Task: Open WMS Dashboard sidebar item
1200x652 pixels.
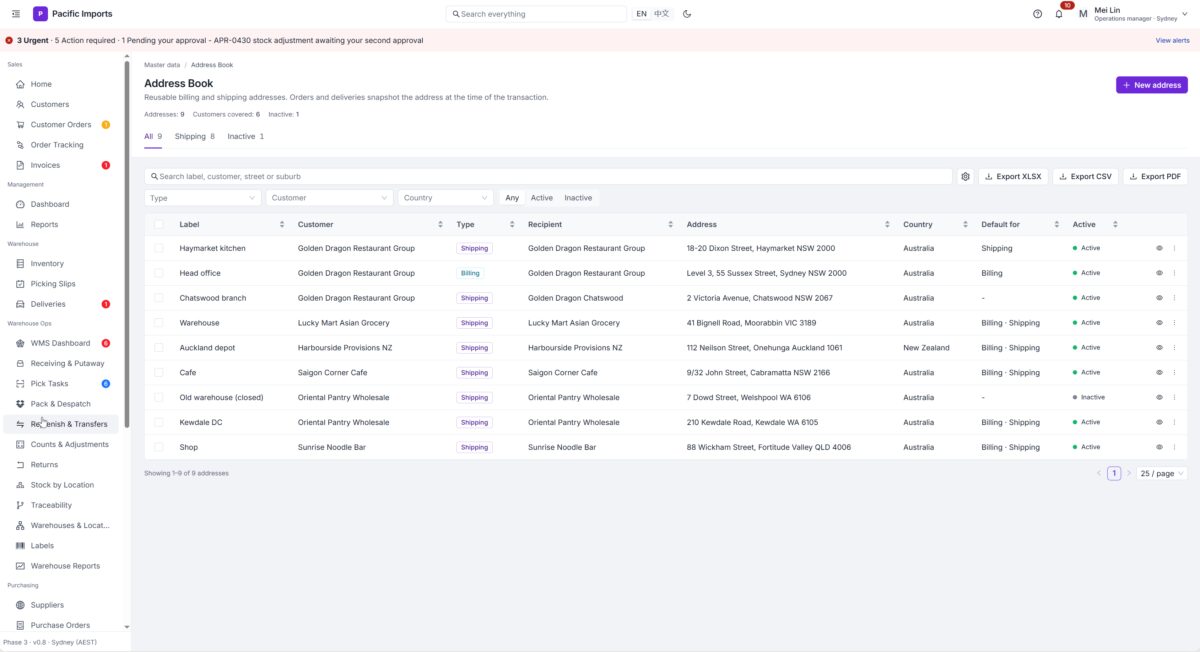Action: pos(62,343)
